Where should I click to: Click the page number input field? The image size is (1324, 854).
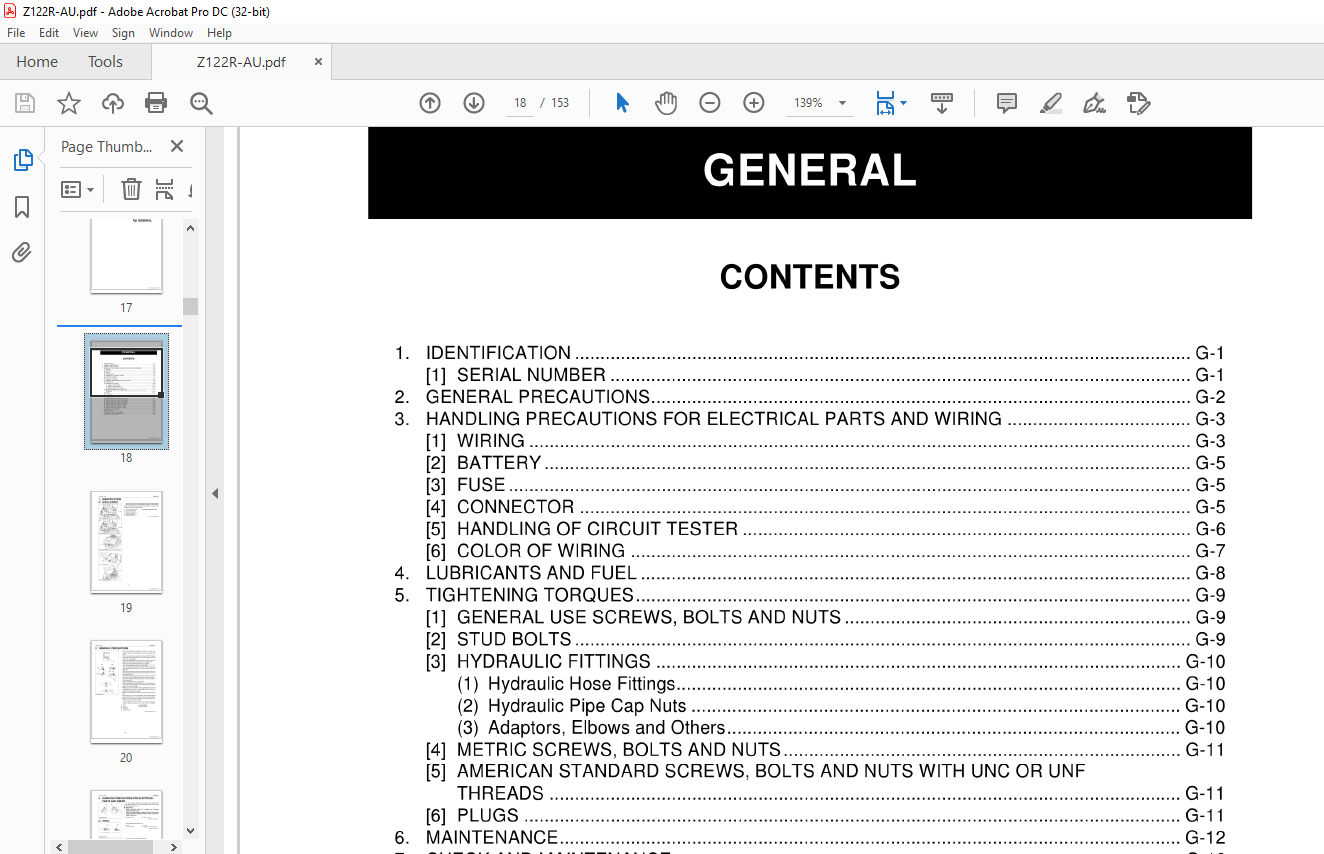click(x=520, y=103)
